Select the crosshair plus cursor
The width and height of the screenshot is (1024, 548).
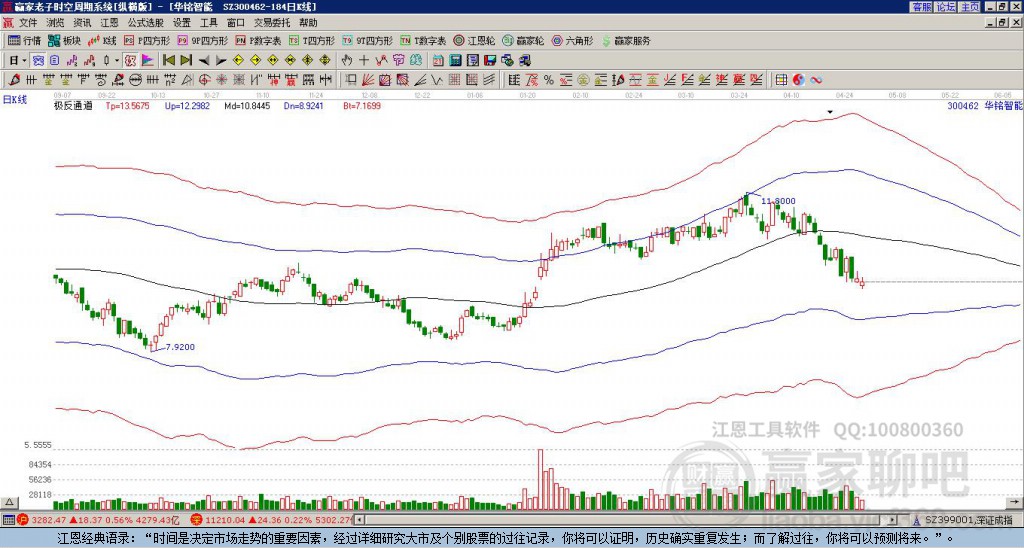point(364,61)
